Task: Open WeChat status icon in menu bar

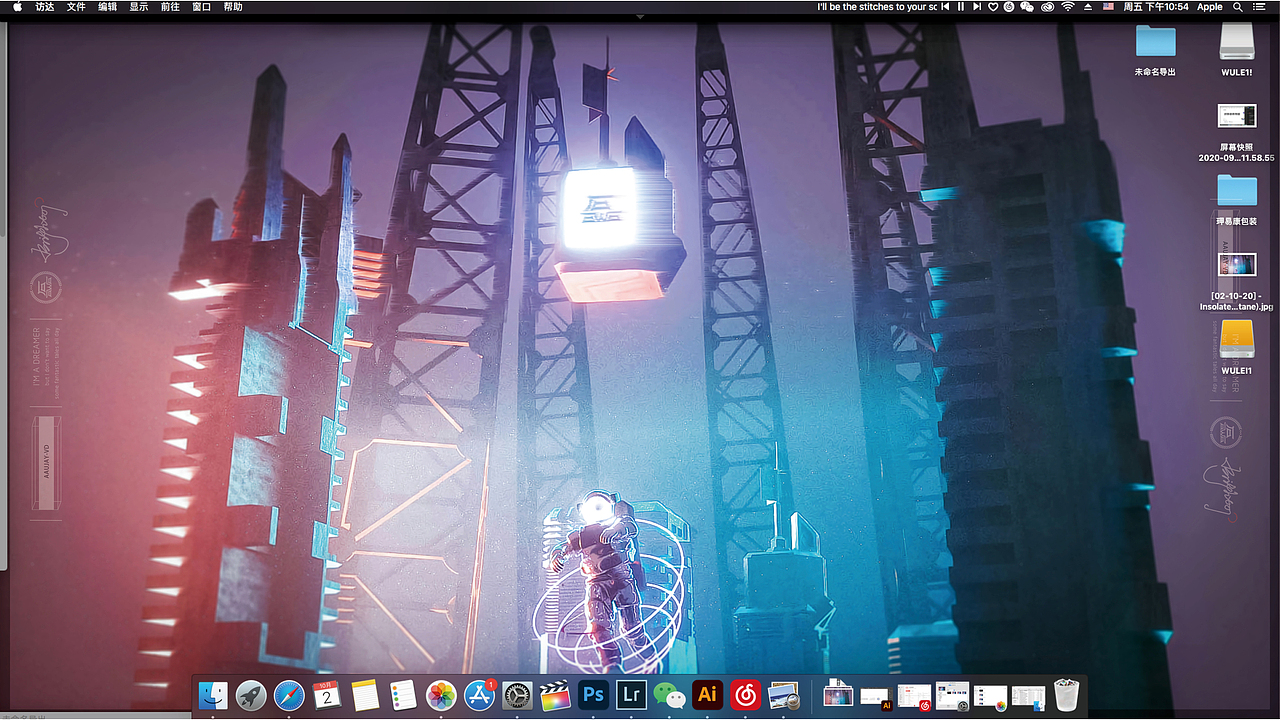Action: pyautogui.click(x=1027, y=7)
